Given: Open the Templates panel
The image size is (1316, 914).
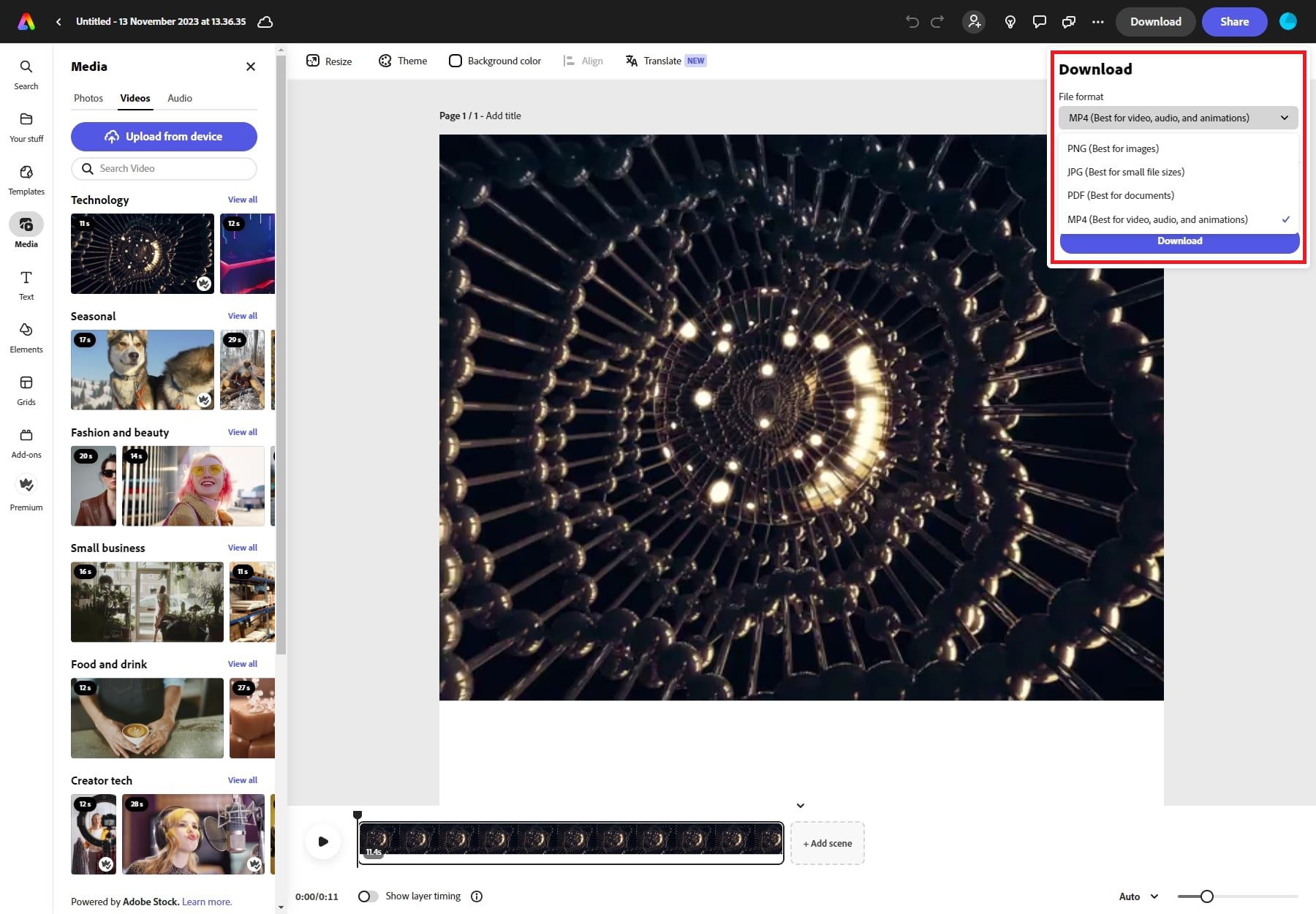Looking at the screenshot, I should pyautogui.click(x=26, y=180).
